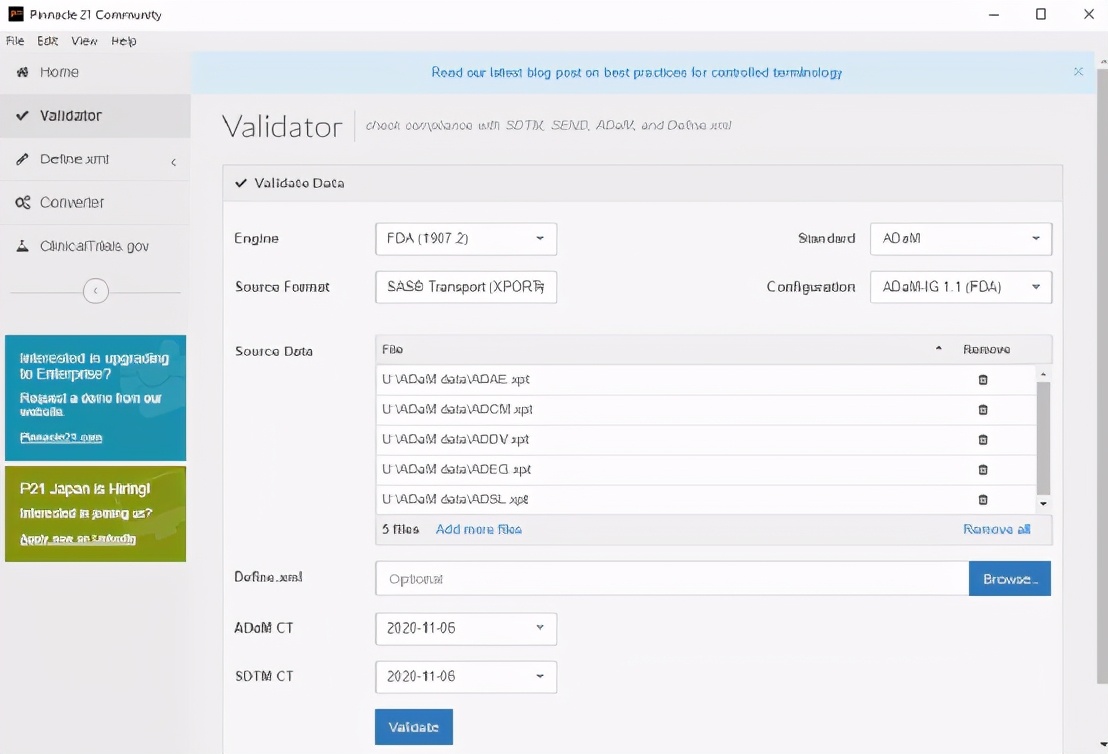This screenshot has width=1108, height=754.
Task: Click the main window vertical scrollbar
Action: (x=1102, y=375)
